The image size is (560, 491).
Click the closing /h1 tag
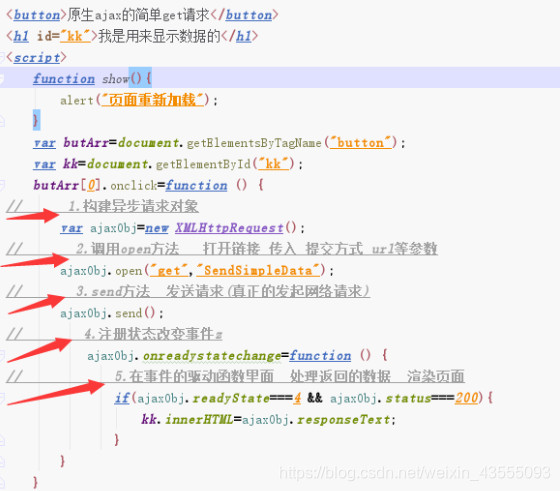click(239, 36)
